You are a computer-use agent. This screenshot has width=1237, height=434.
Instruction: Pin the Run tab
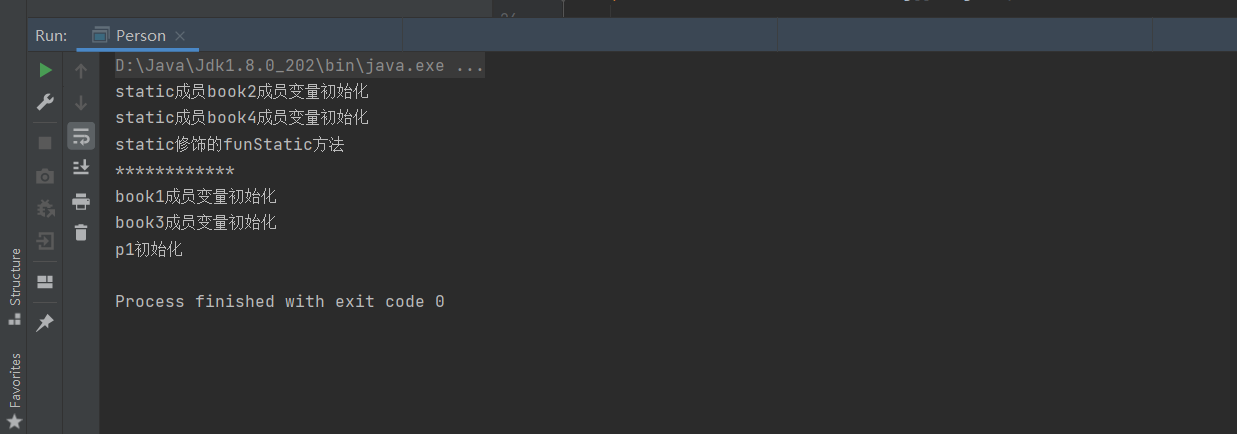[x=45, y=322]
